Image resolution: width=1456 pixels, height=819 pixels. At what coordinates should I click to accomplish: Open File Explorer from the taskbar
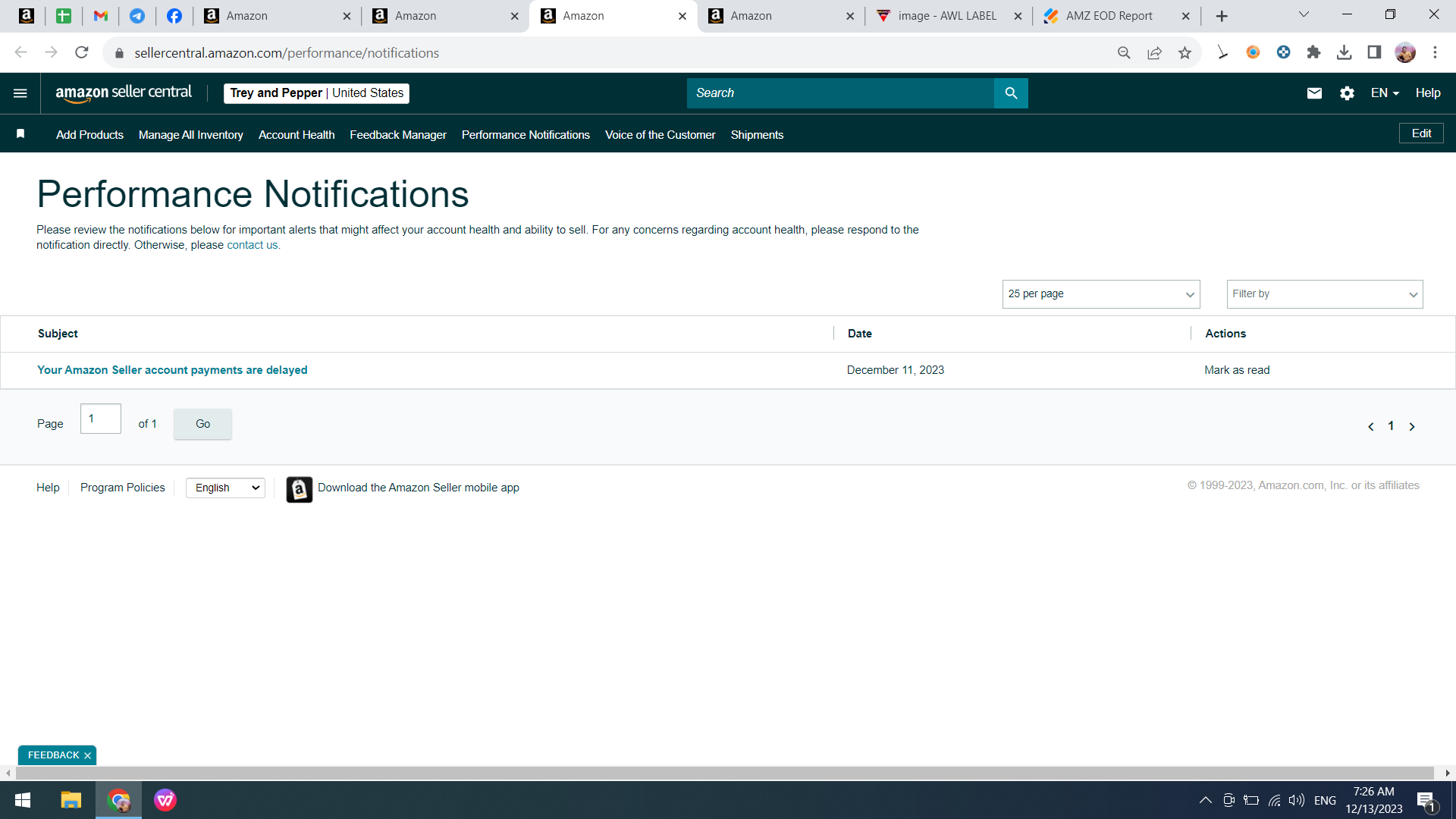coord(71,800)
